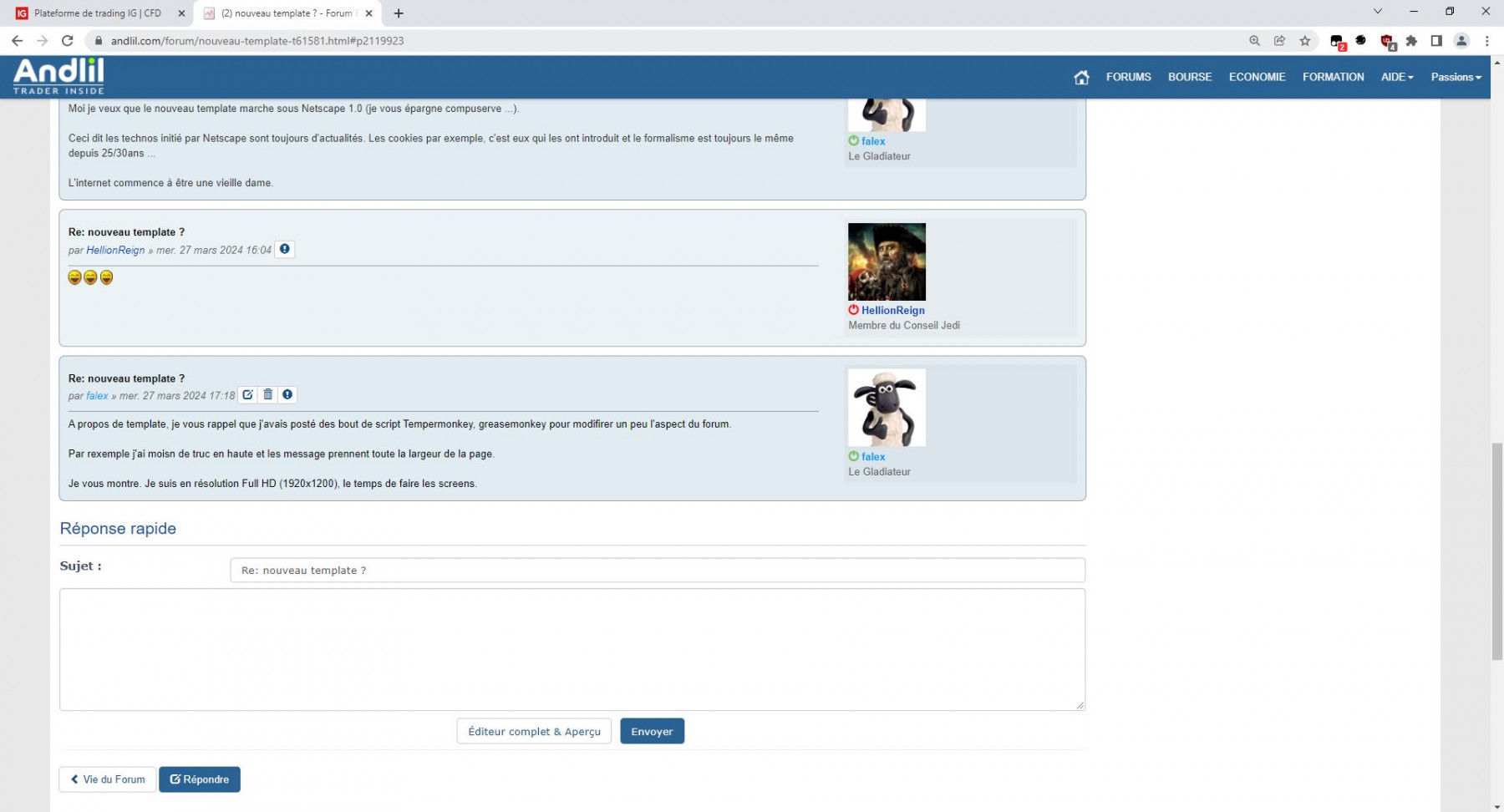Click the page vertical scrollbar thumb
The height and width of the screenshot is (812, 1504).
pyautogui.click(x=1496, y=551)
